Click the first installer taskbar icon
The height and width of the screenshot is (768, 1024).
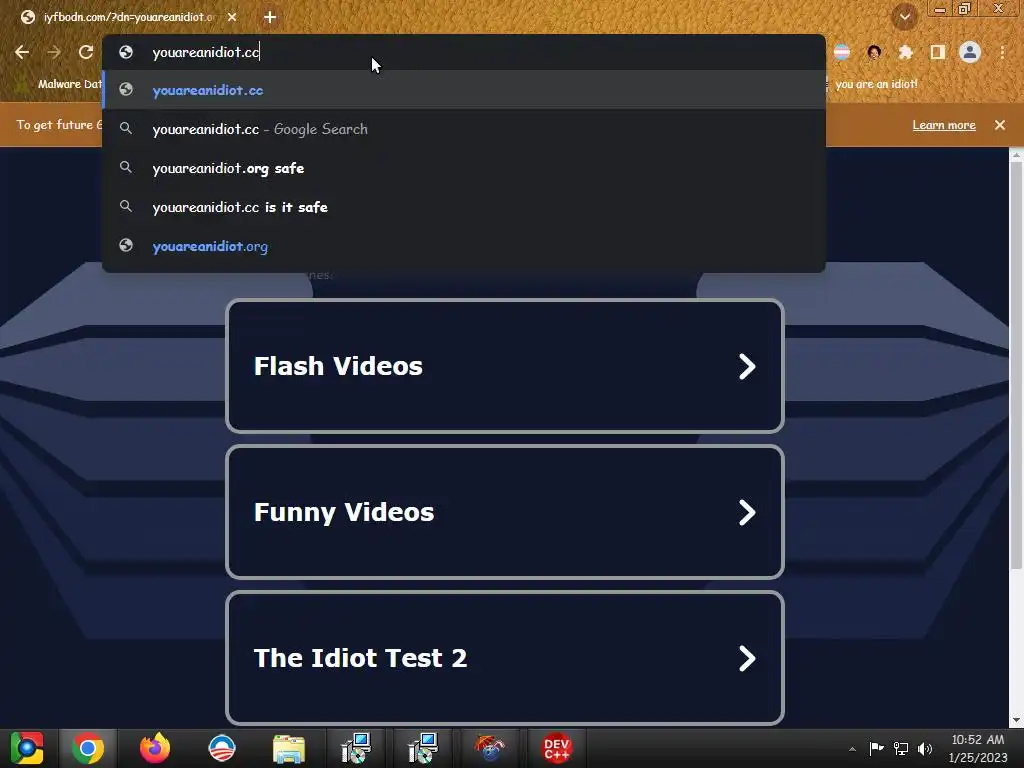click(x=356, y=748)
